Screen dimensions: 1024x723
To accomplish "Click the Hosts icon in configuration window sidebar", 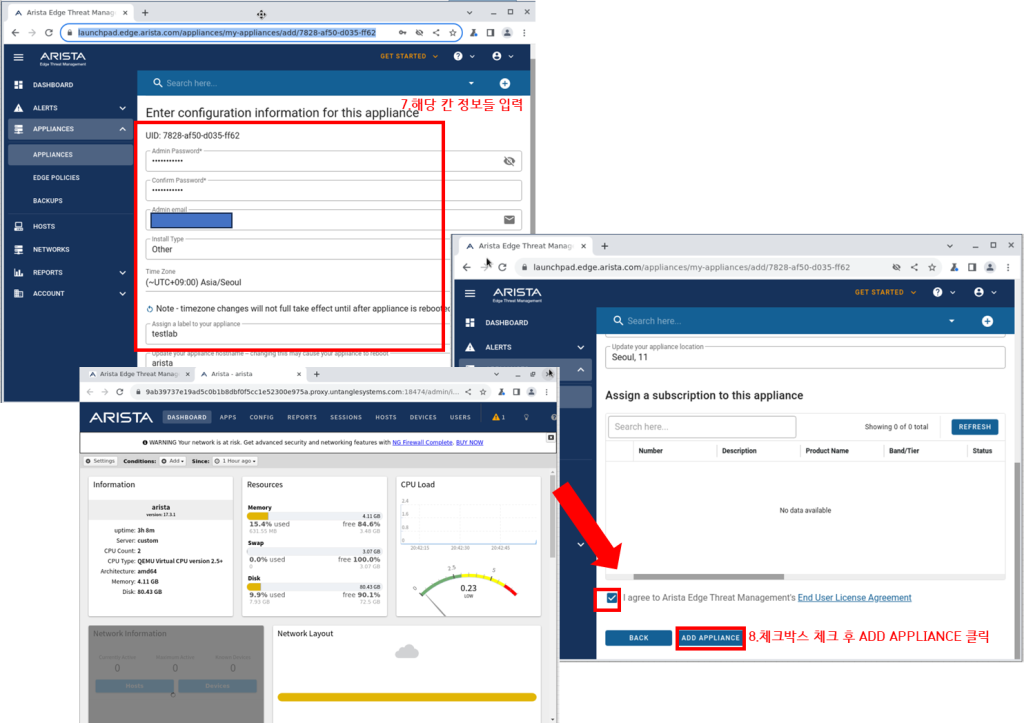I will point(18,227).
